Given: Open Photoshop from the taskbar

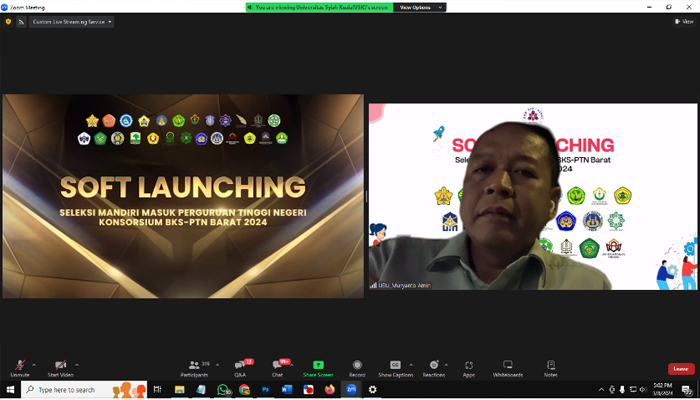Looking at the screenshot, I should (x=266, y=390).
